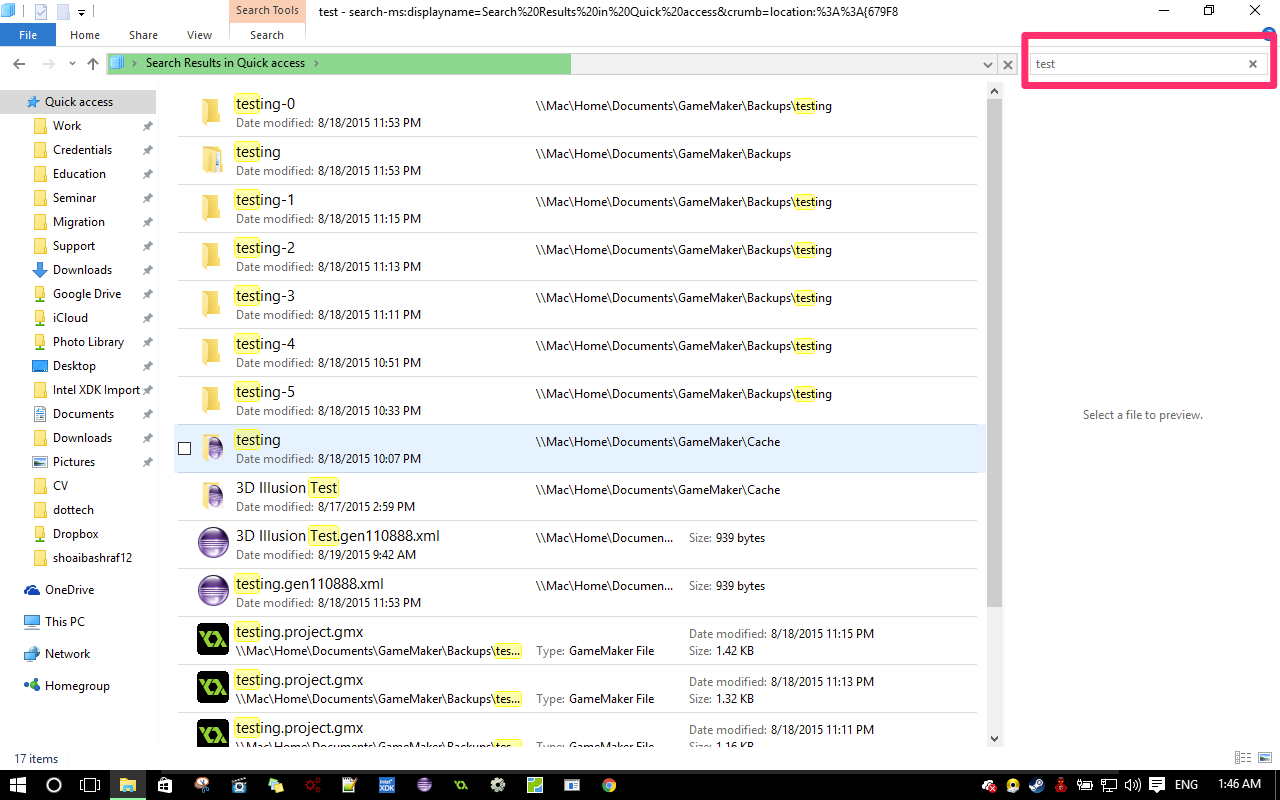
Task: Unpin Seminar from Quick access
Action: pyautogui.click(x=147, y=197)
